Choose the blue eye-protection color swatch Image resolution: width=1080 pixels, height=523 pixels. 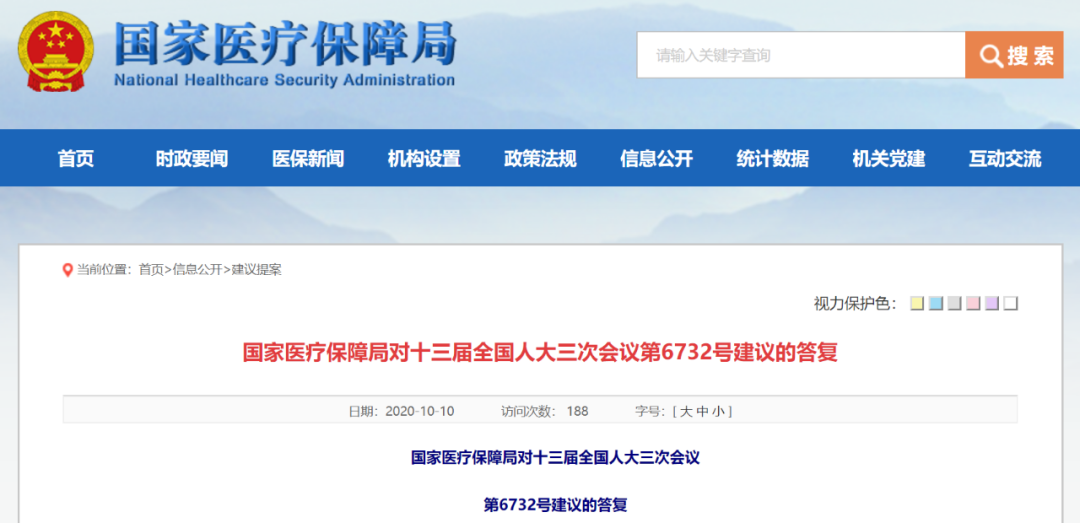point(935,303)
